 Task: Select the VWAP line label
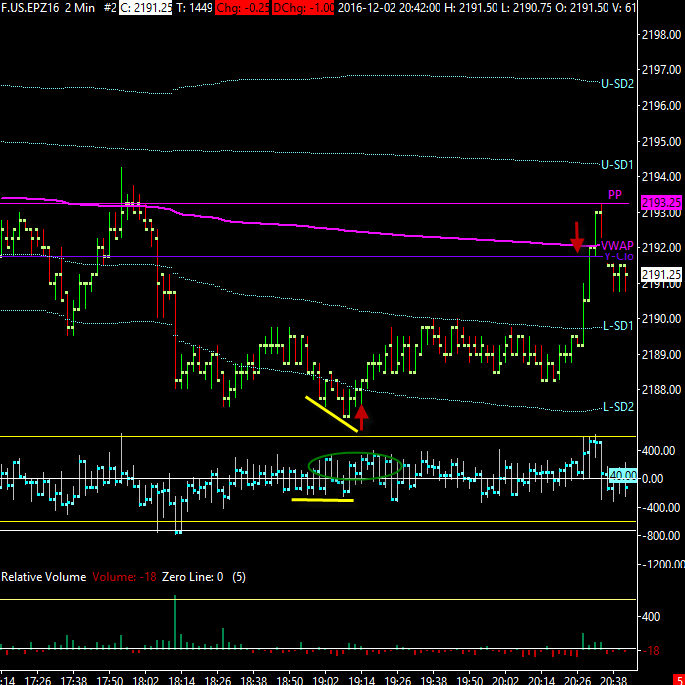click(617, 246)
